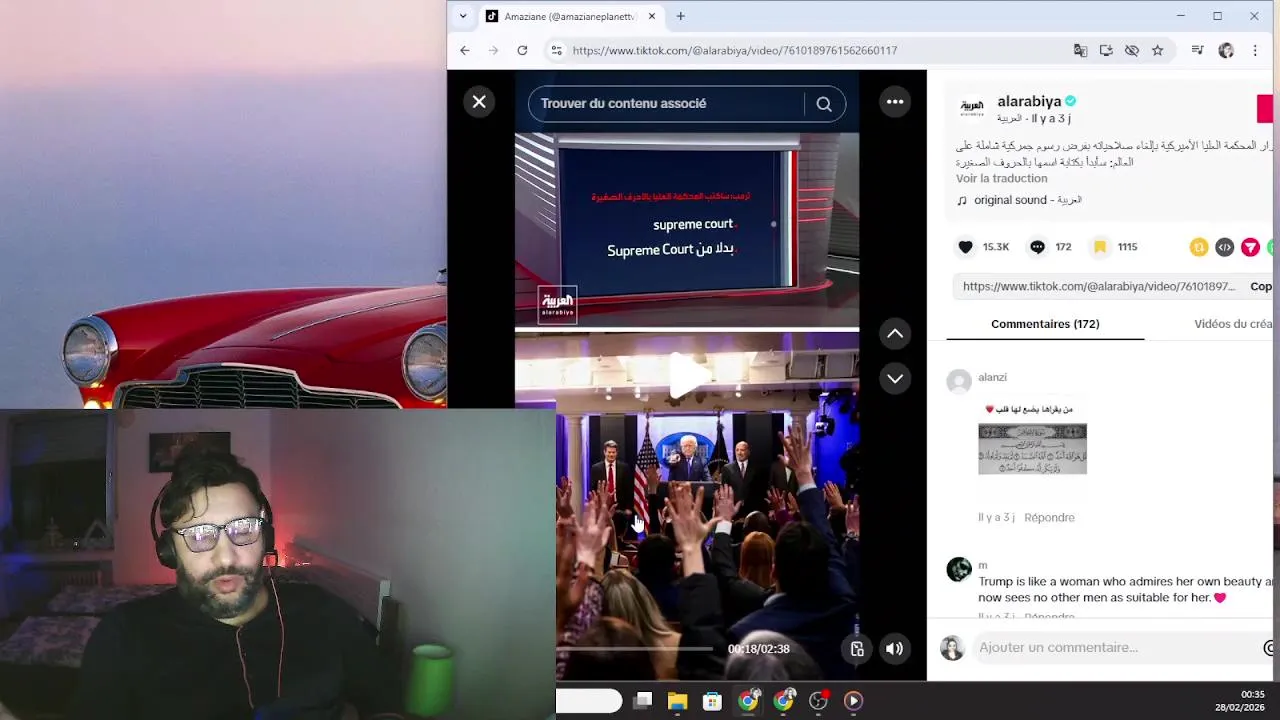Switch to Commentaires (172) tab
Screen dimensions: 1280x720
pyautogui.click(x=1045, y=324)
